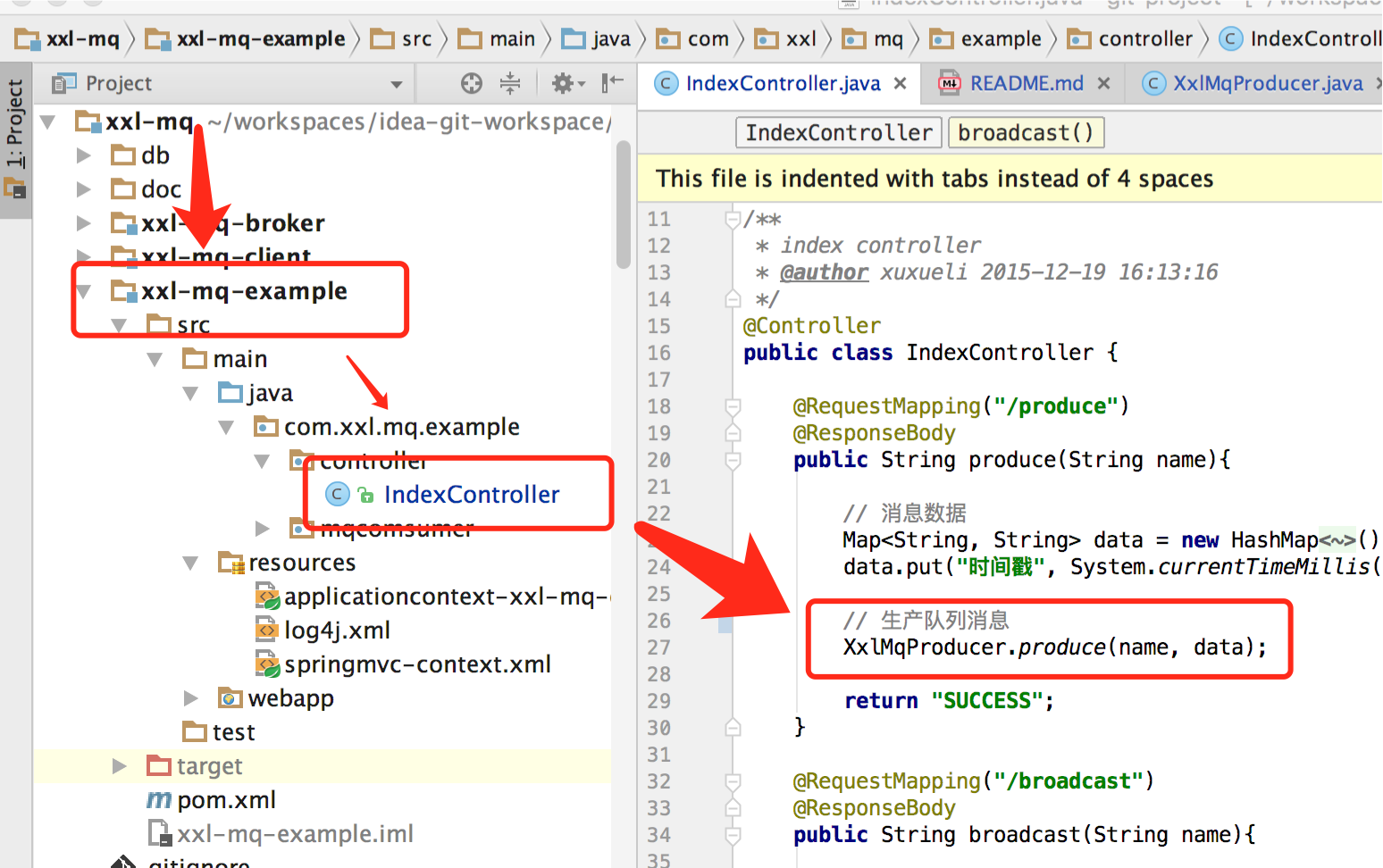The width and height of the screenshot is (1383, 868).
Task: Collapse the xxl-mq root project node
Action: click(47, 121)
